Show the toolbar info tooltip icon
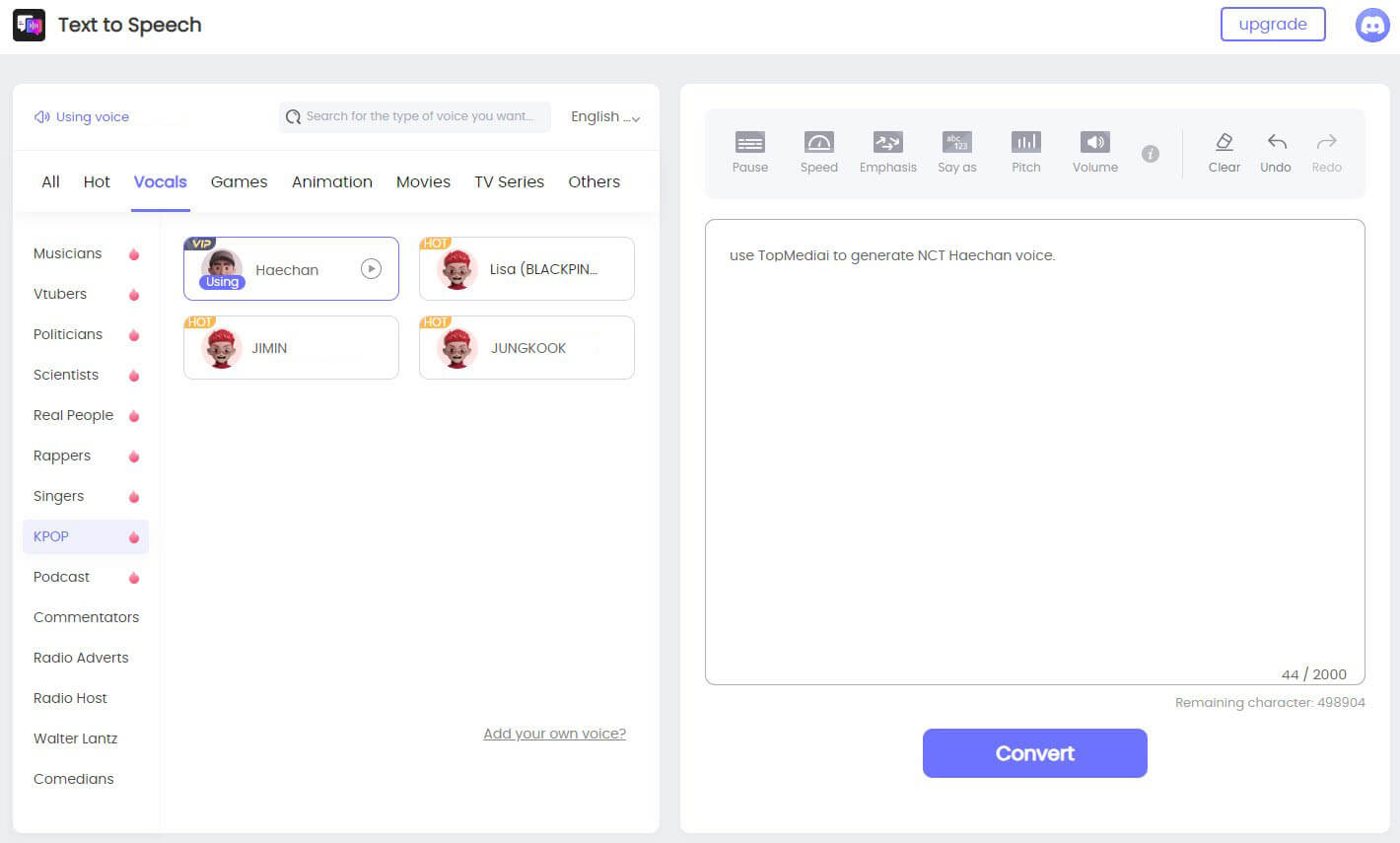 tap(1151, 154)
